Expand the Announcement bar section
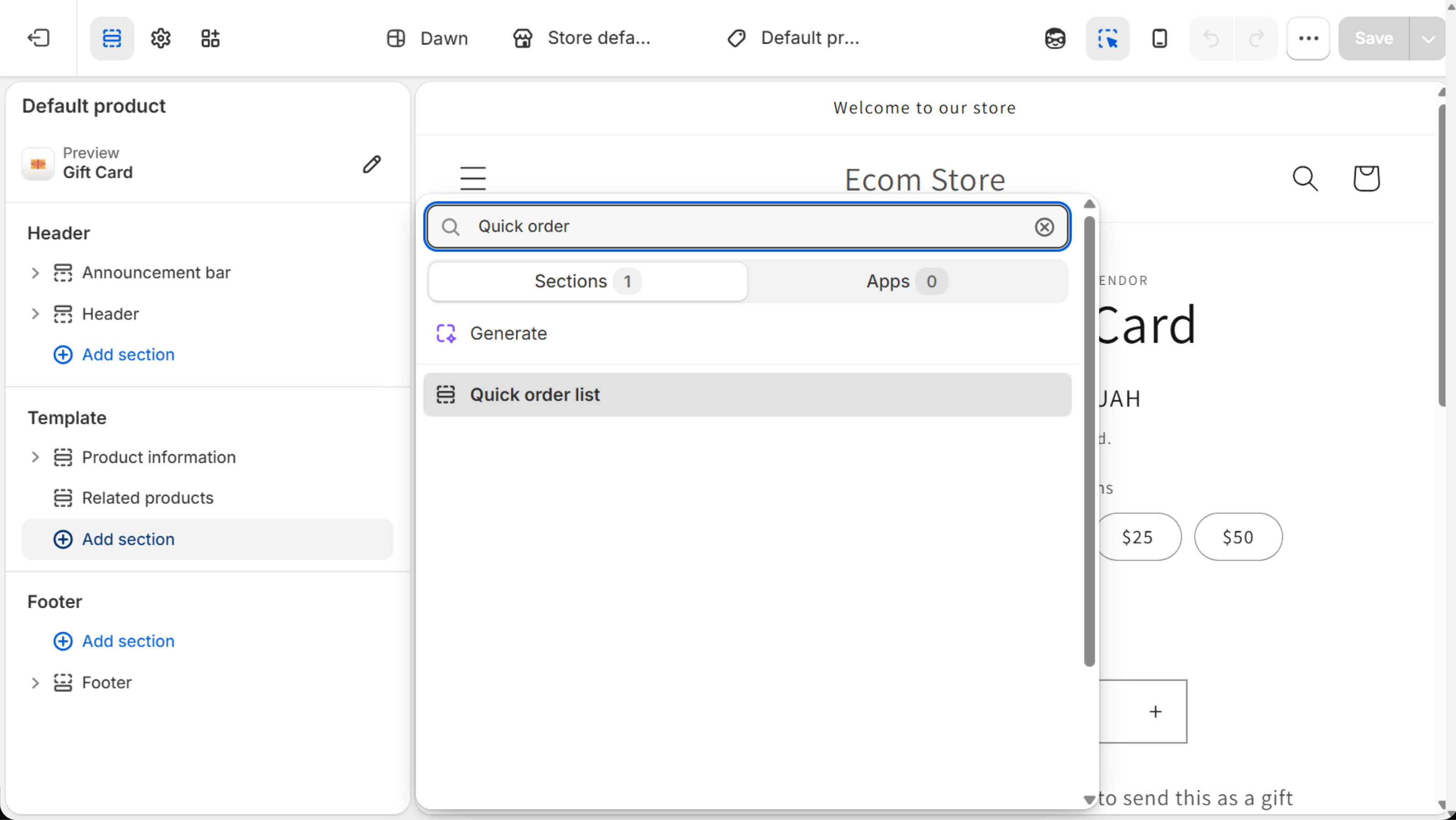Image resolution: width=1456 pixels, height=820 pixels. (35, 273)
